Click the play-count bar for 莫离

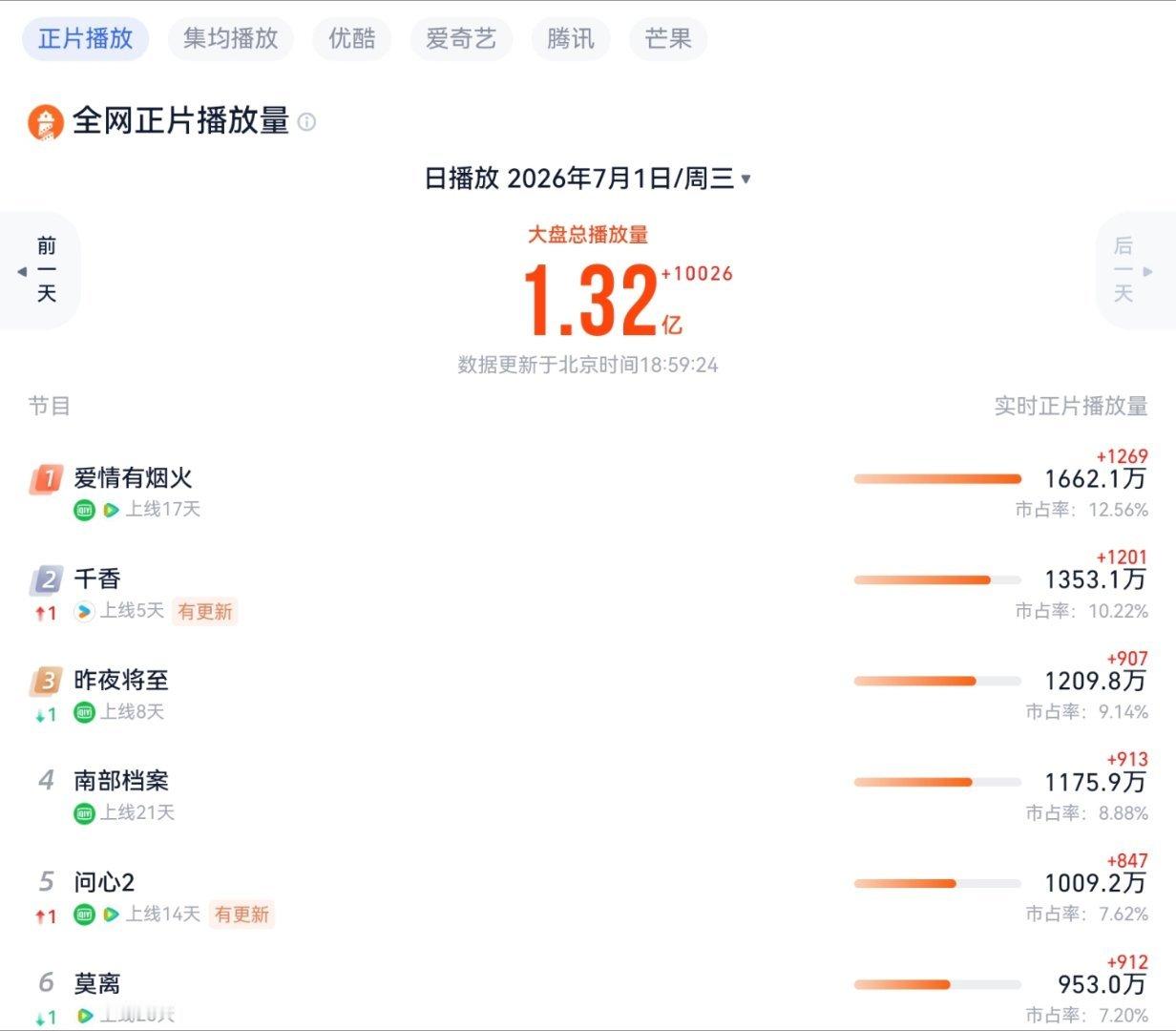coord(937,985)
